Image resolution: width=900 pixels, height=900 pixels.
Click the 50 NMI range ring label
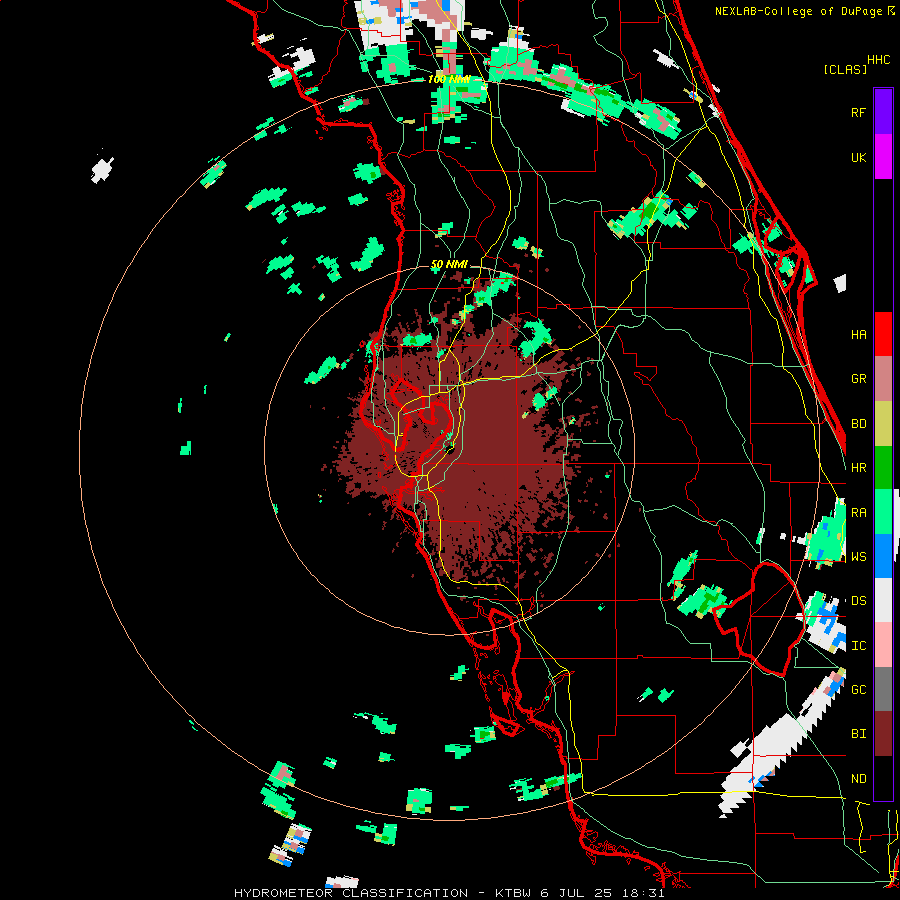coord(449,264)
